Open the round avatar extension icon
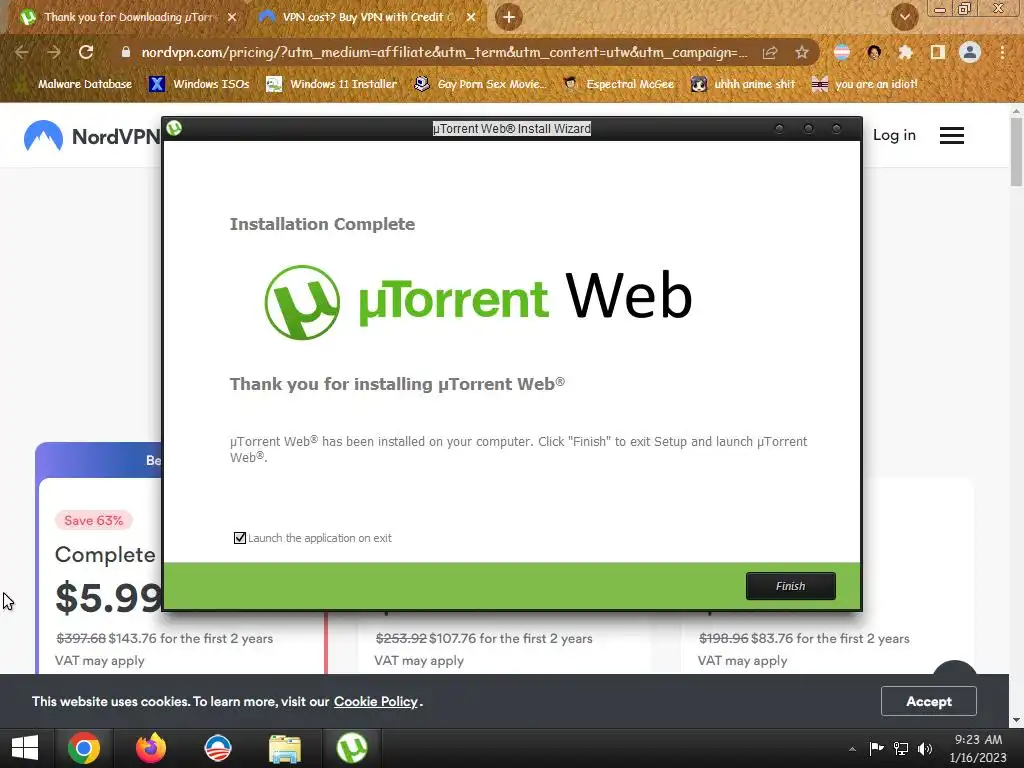This screenshot has width=1024, height=768. point(874,52)
